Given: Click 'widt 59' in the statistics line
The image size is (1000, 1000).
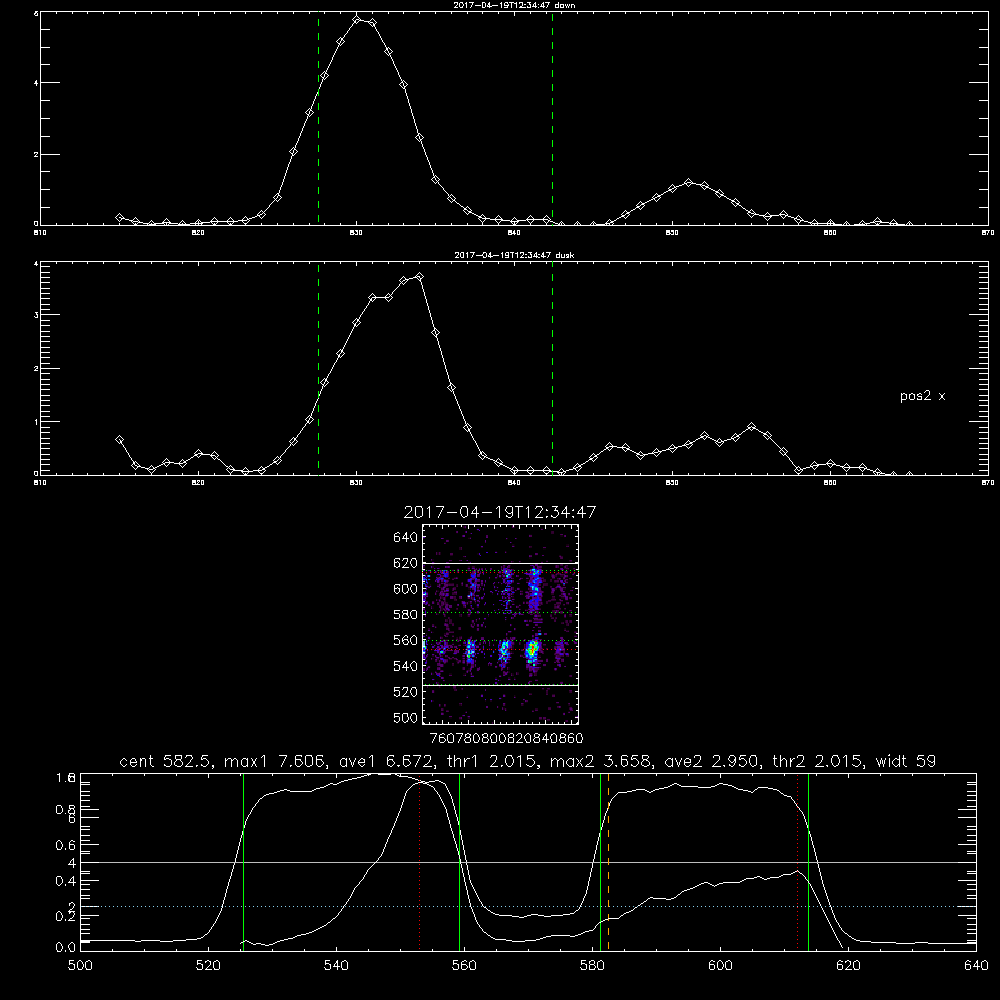Looking at the screenshot, I should [x=906, y=761].
